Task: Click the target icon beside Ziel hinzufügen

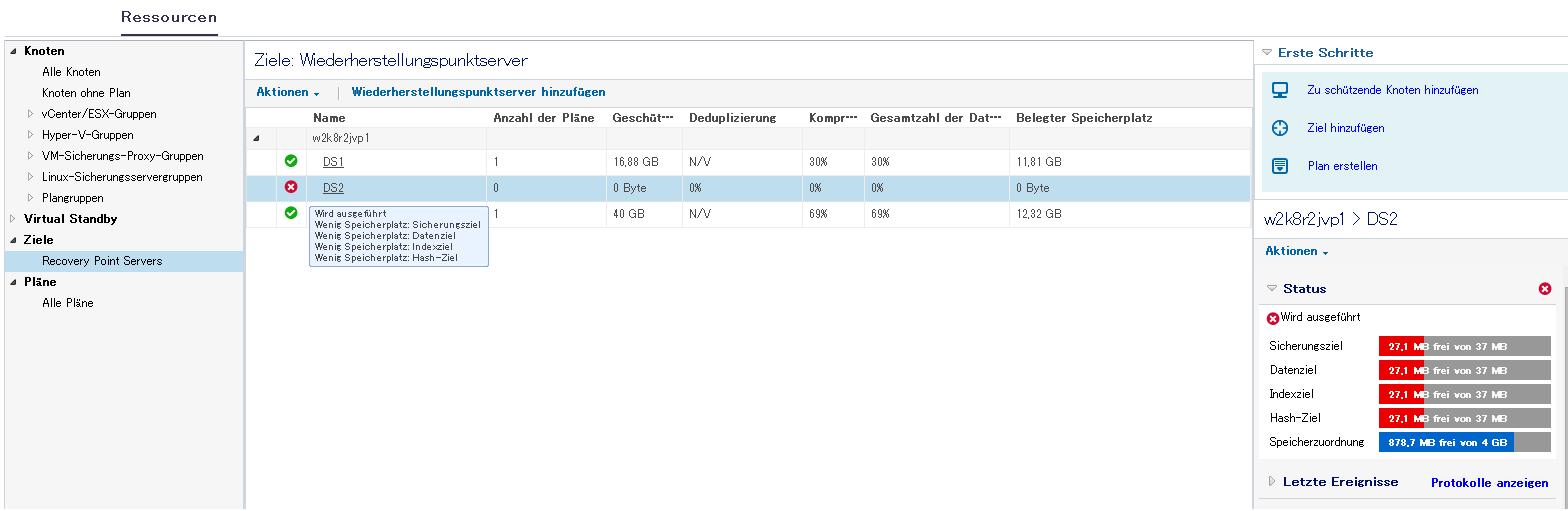Action: pos(1279,128)
